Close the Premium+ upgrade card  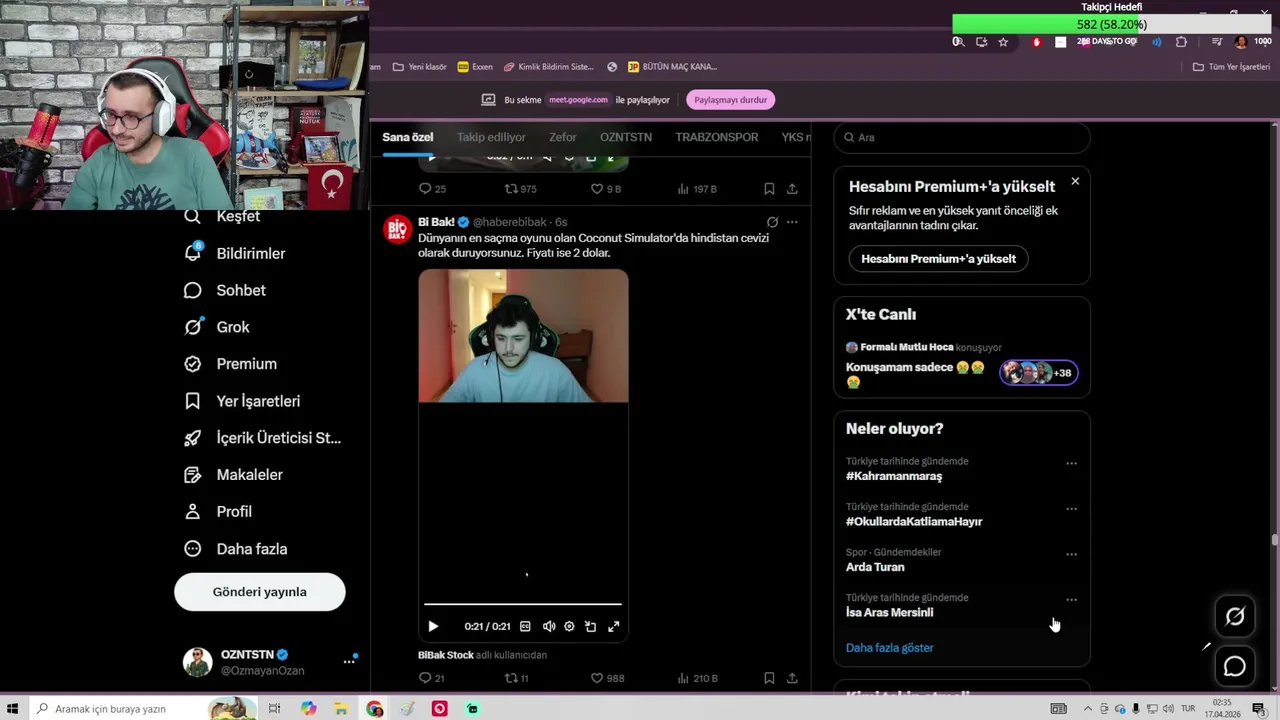1075,181
